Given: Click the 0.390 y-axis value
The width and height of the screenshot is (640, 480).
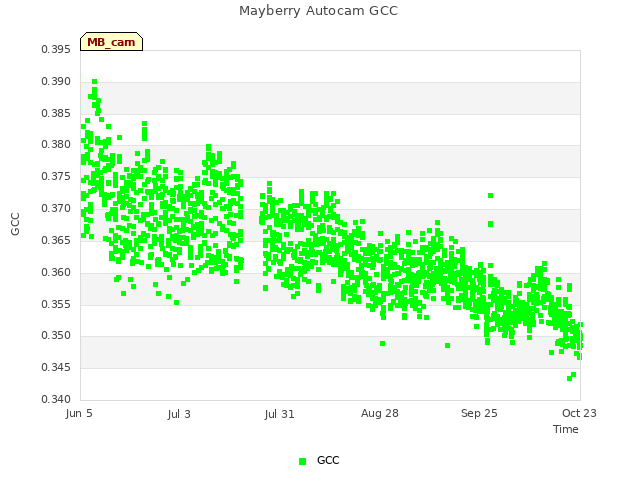Looking at the screenshot, I should coord(56,82).
